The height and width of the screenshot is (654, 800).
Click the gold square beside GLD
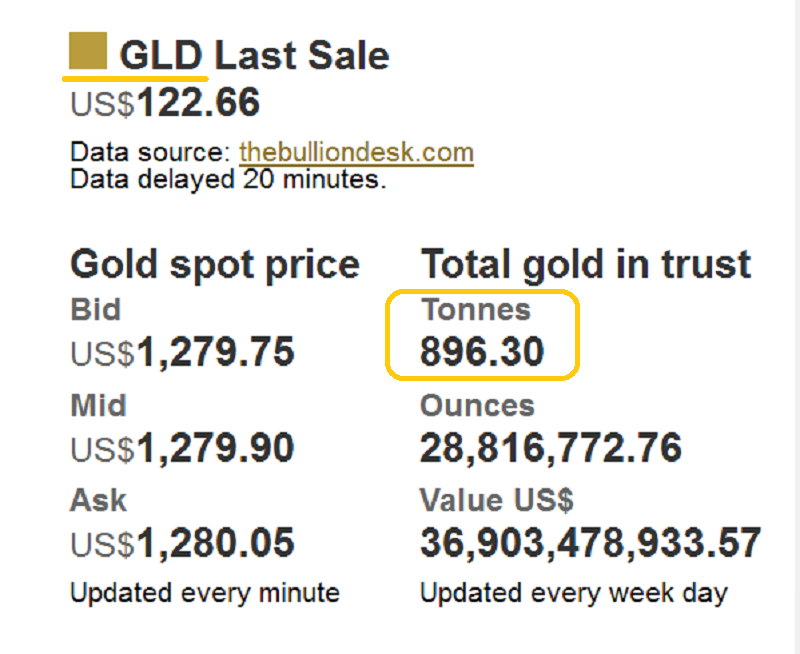click(x=87, y=51)
